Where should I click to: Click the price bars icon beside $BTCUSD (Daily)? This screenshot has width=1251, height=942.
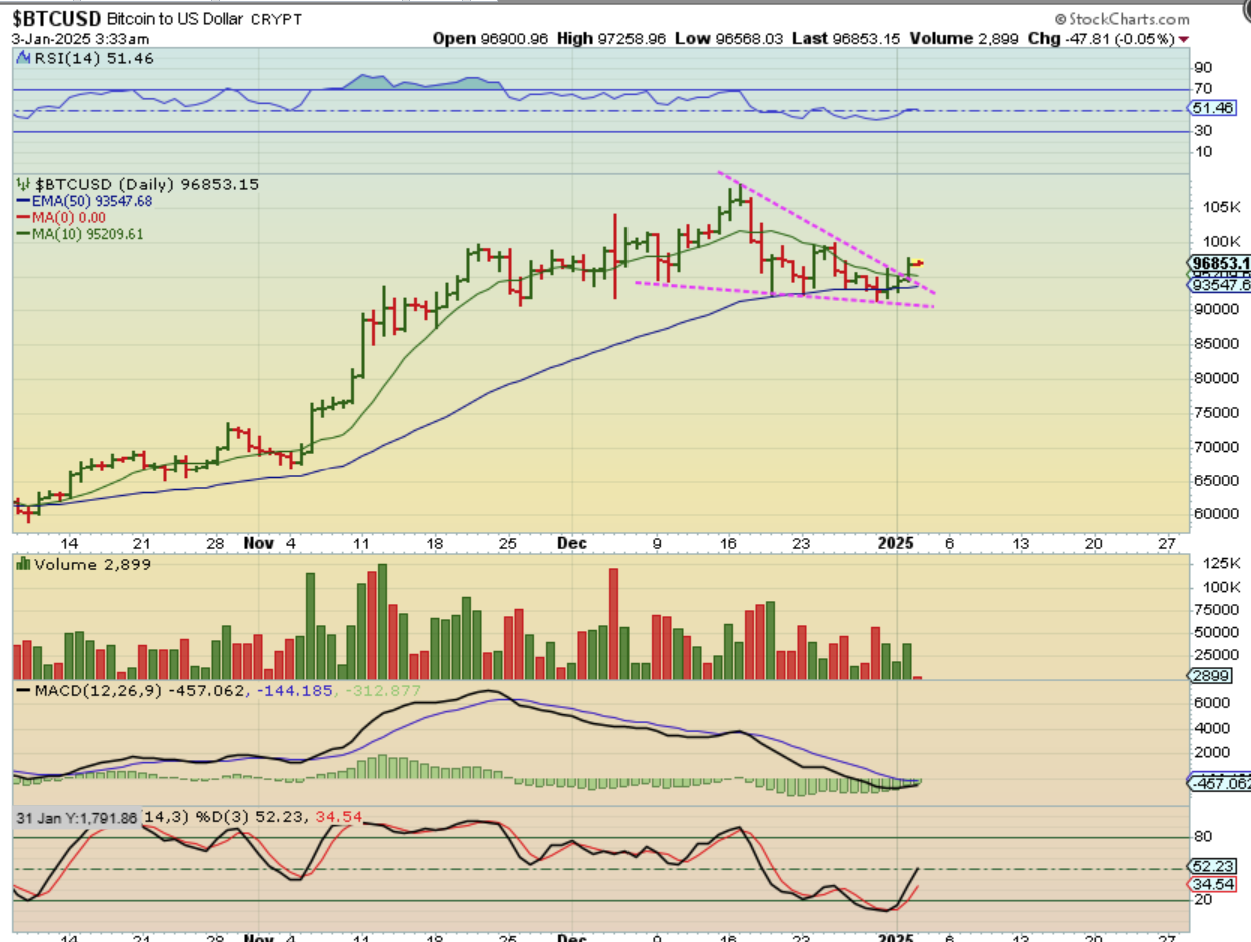[21, 184]
